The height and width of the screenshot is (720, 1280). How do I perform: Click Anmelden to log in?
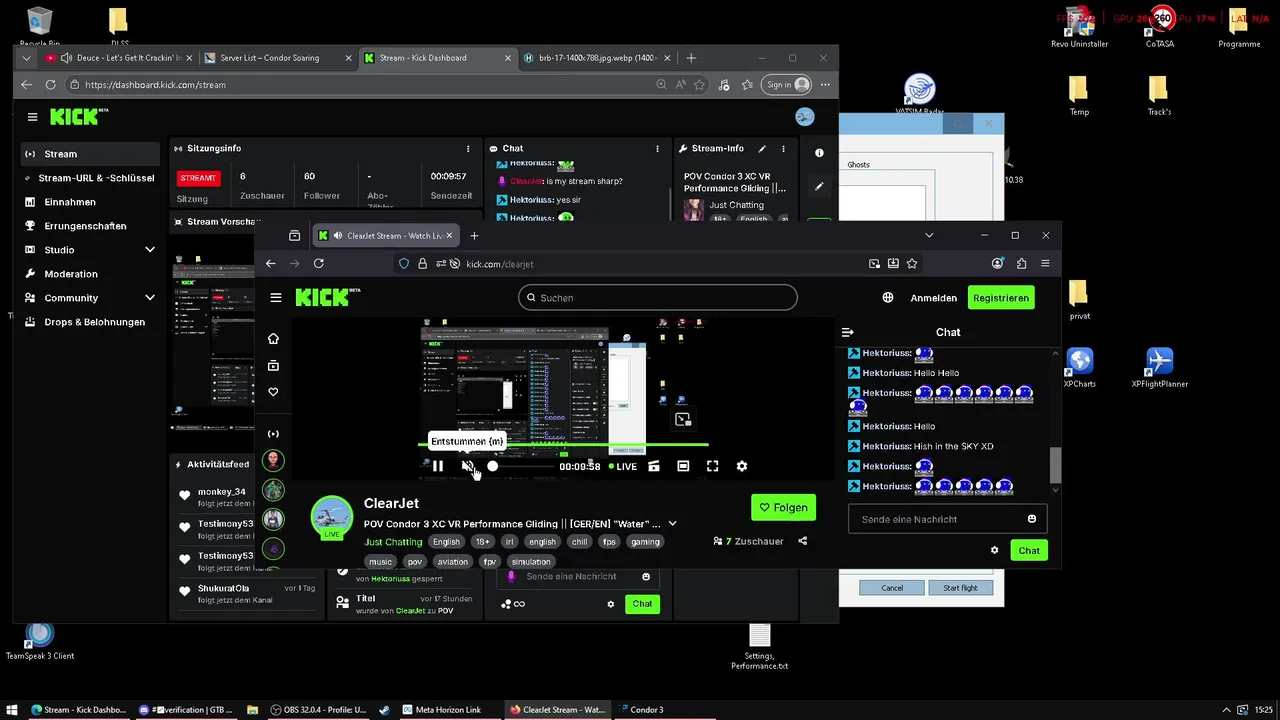pyautogui.click(x=934, y=298)
